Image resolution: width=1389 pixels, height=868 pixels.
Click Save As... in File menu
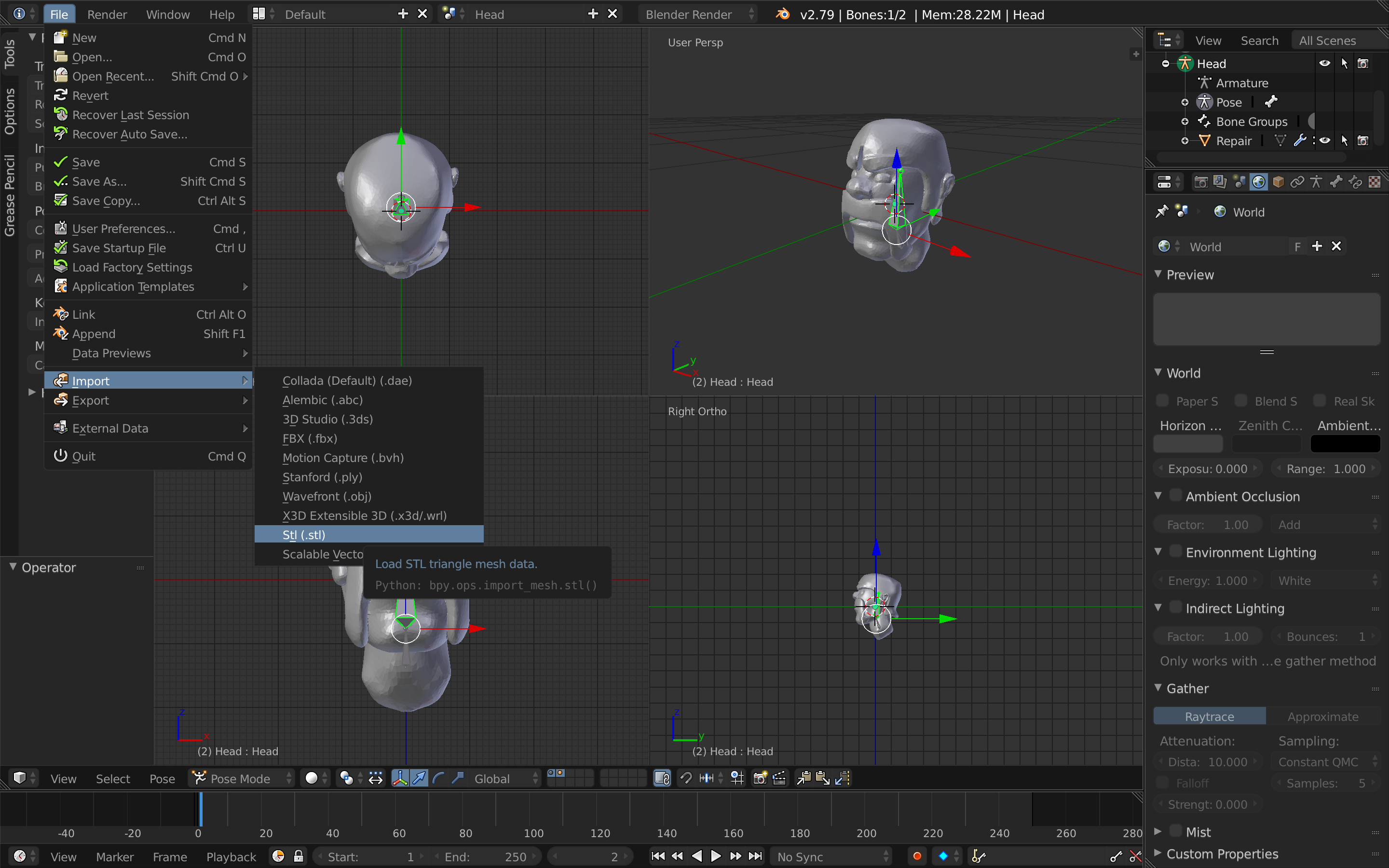149,181
